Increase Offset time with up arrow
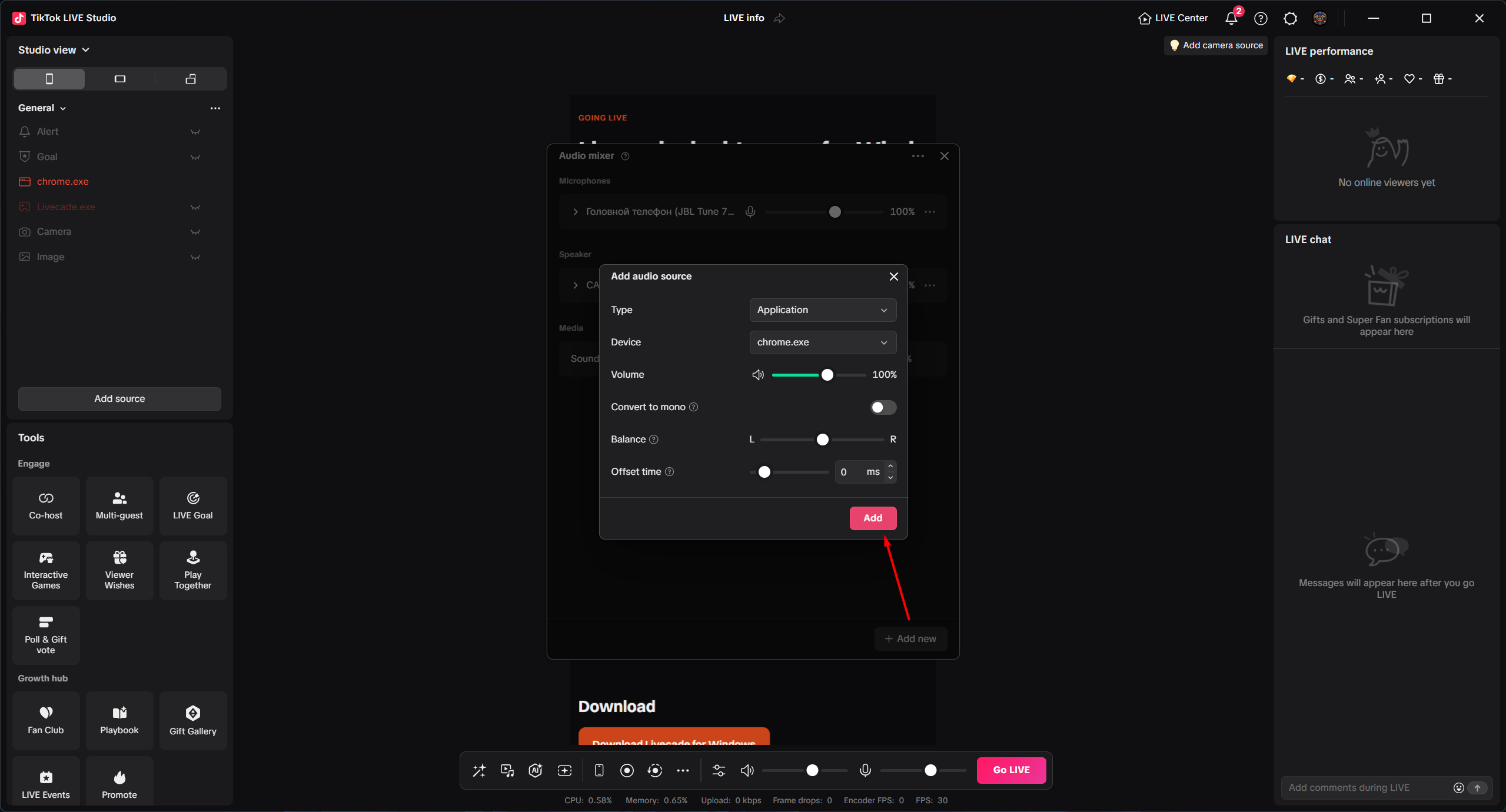Screen dimensions: 1506x812 pyautogui.click(x=890, y=467)
